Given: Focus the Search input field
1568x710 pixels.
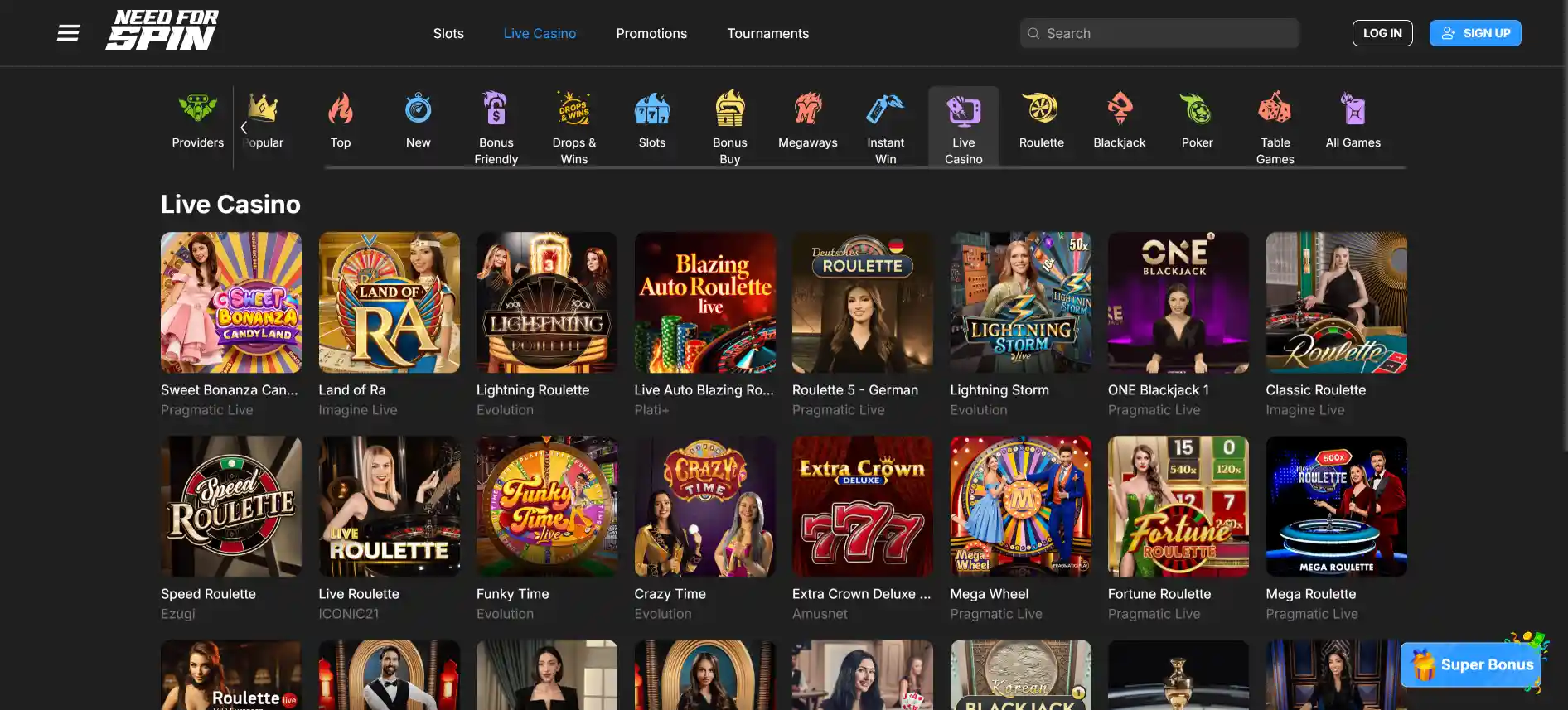Looking at the screenshot, I should pos(1159,33).
